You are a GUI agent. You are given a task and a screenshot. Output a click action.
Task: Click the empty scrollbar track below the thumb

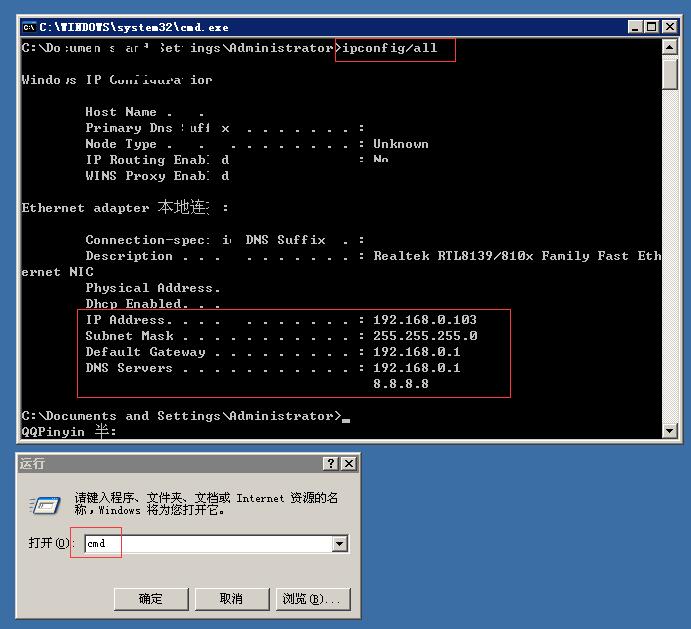click(669, 256)
